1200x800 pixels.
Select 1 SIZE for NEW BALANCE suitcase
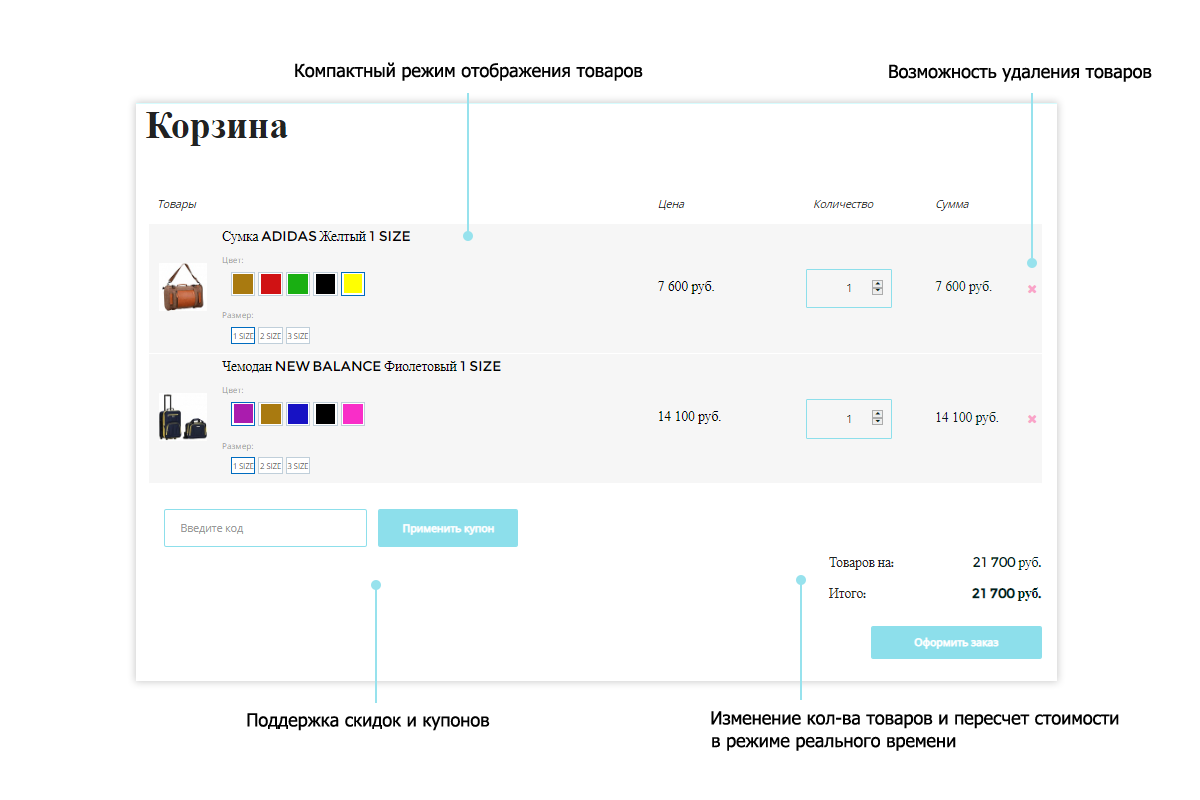243,466
